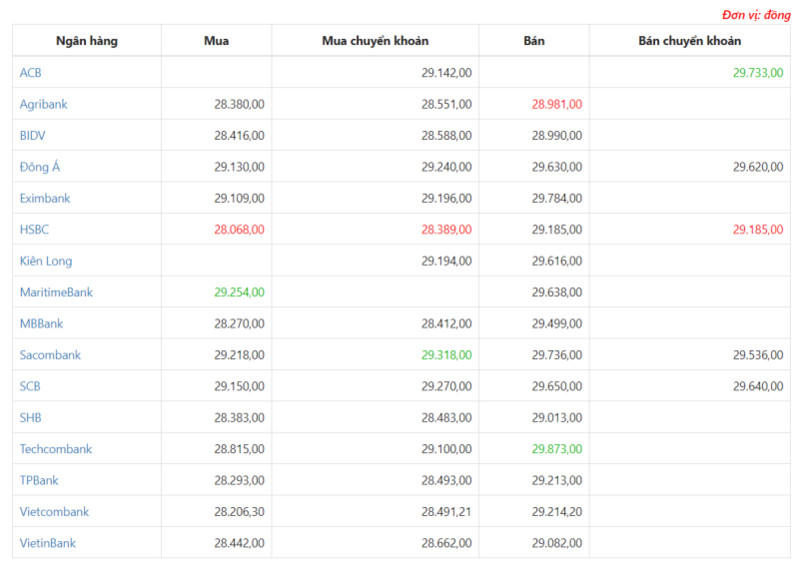Click the Mua chuyển khoản column header
This screenshot has height=563, width=799.
[376, 41]
